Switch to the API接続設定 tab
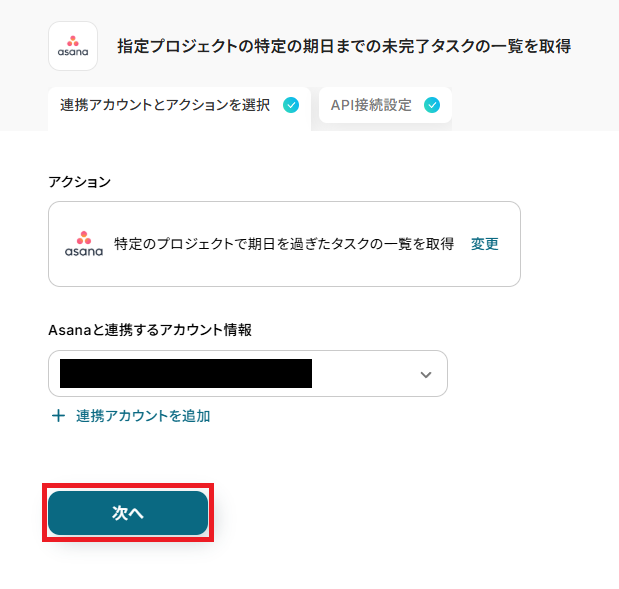The image size is (619, 589). click(x=385, y=105)
